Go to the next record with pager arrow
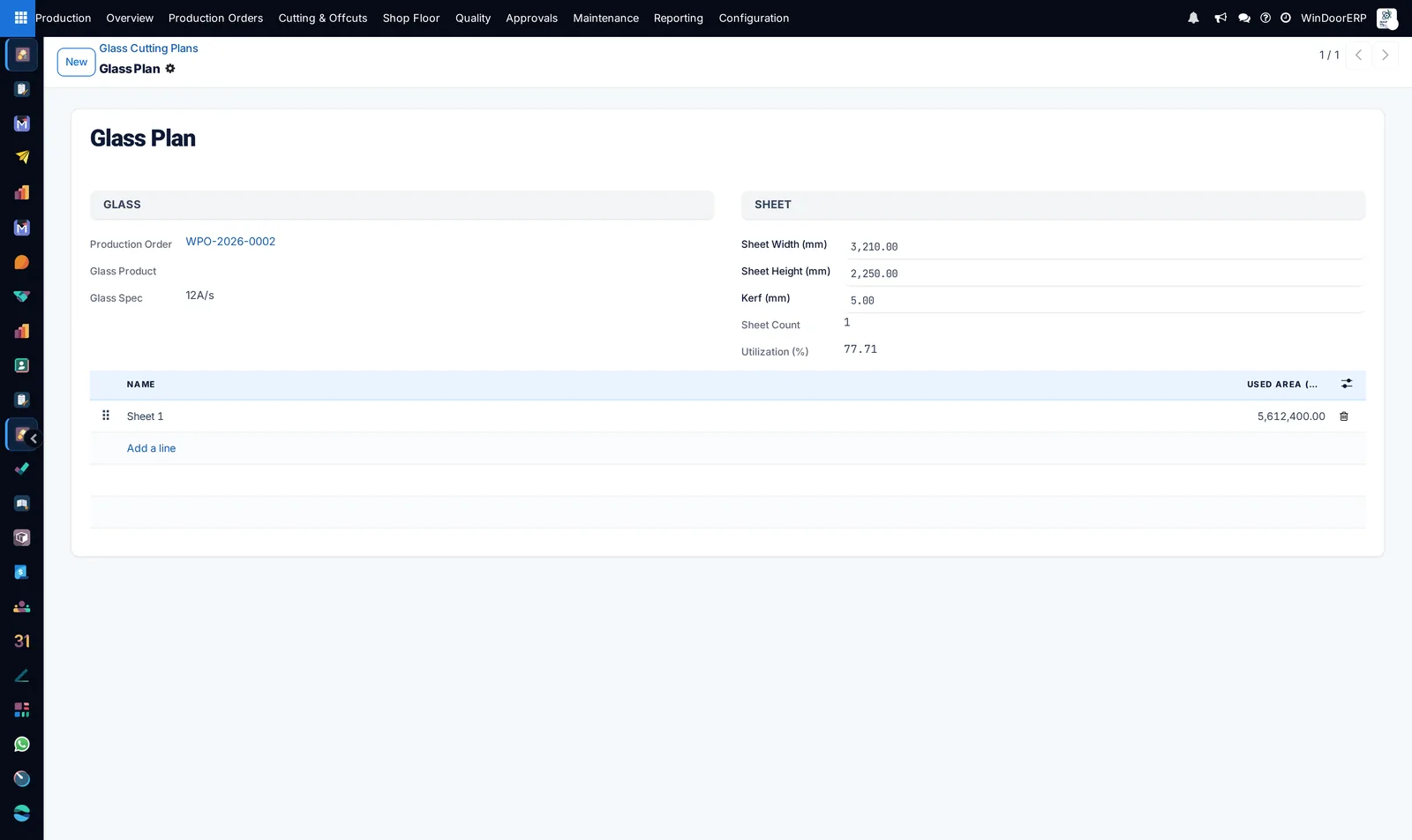 (1386, 55)
